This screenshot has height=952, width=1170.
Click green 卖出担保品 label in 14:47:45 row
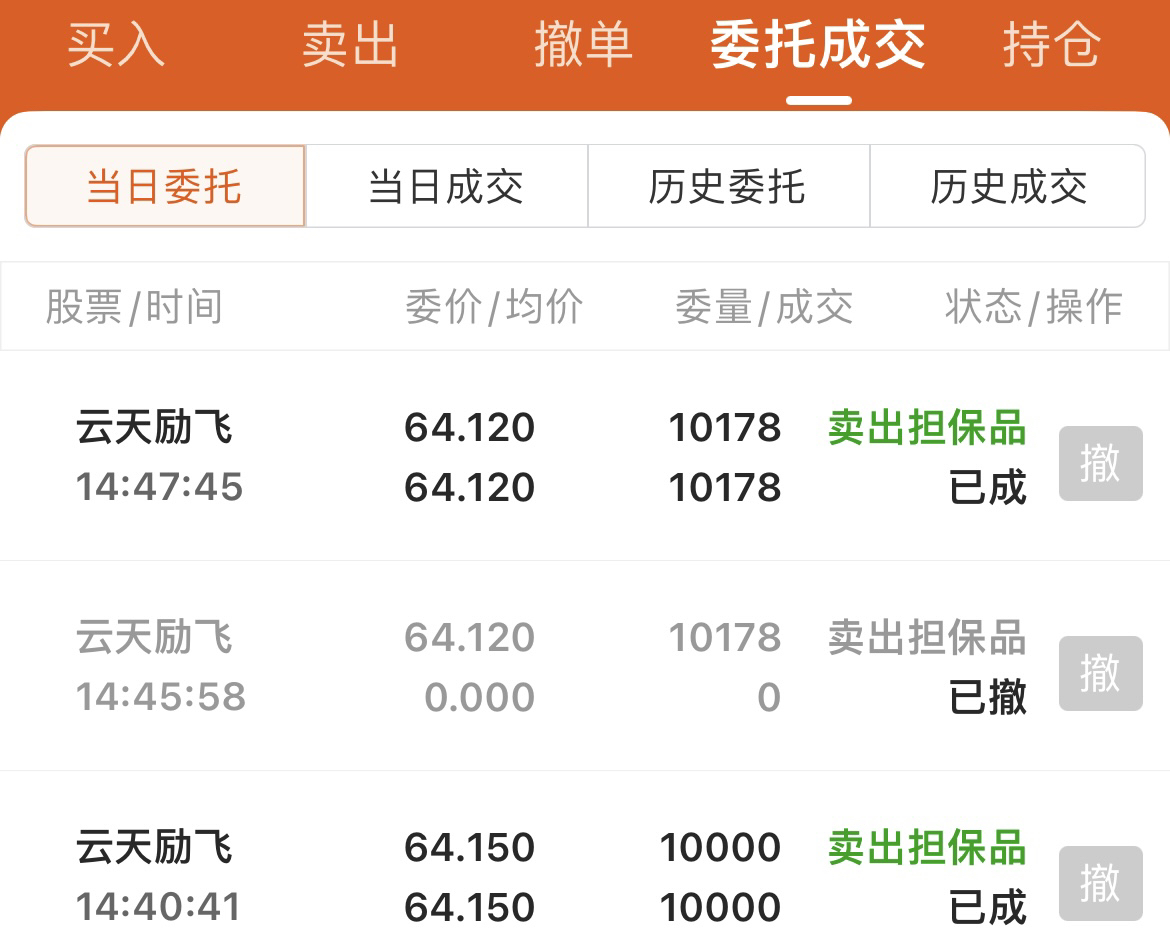click(927, 428)
